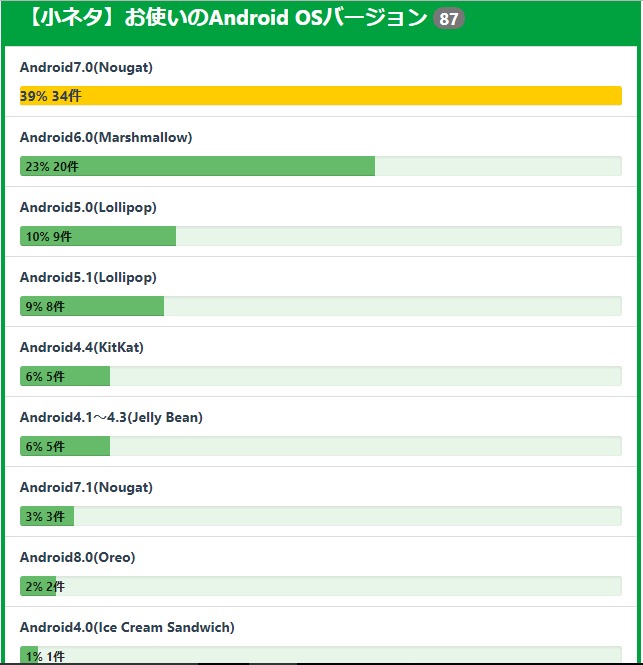Click the total votes badge showing 87
643x665 pixels.
(449, 20)
